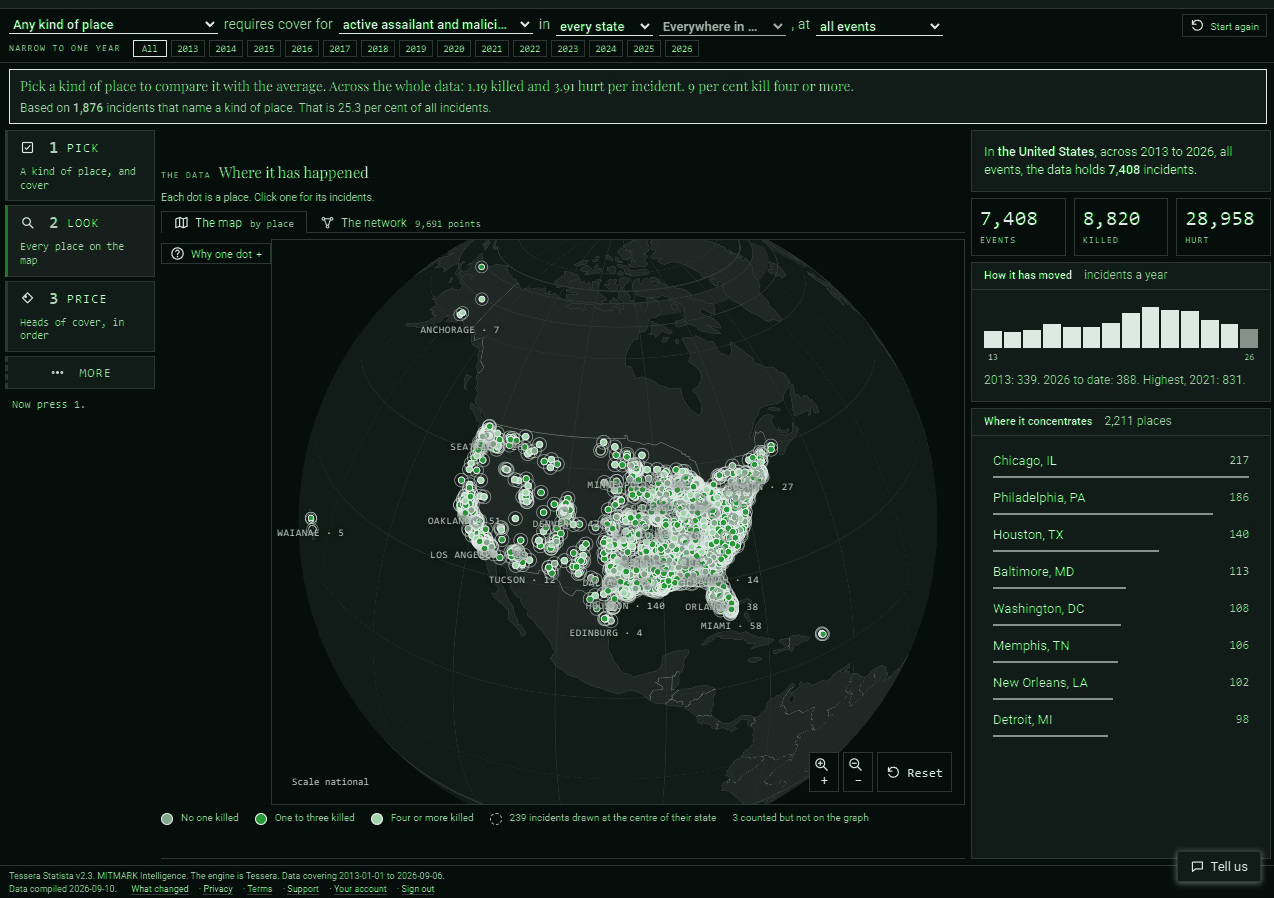The width and height of the screenshot is (1274, 898).
Task: Narrow to year 2026
Action: pos(681,48)
